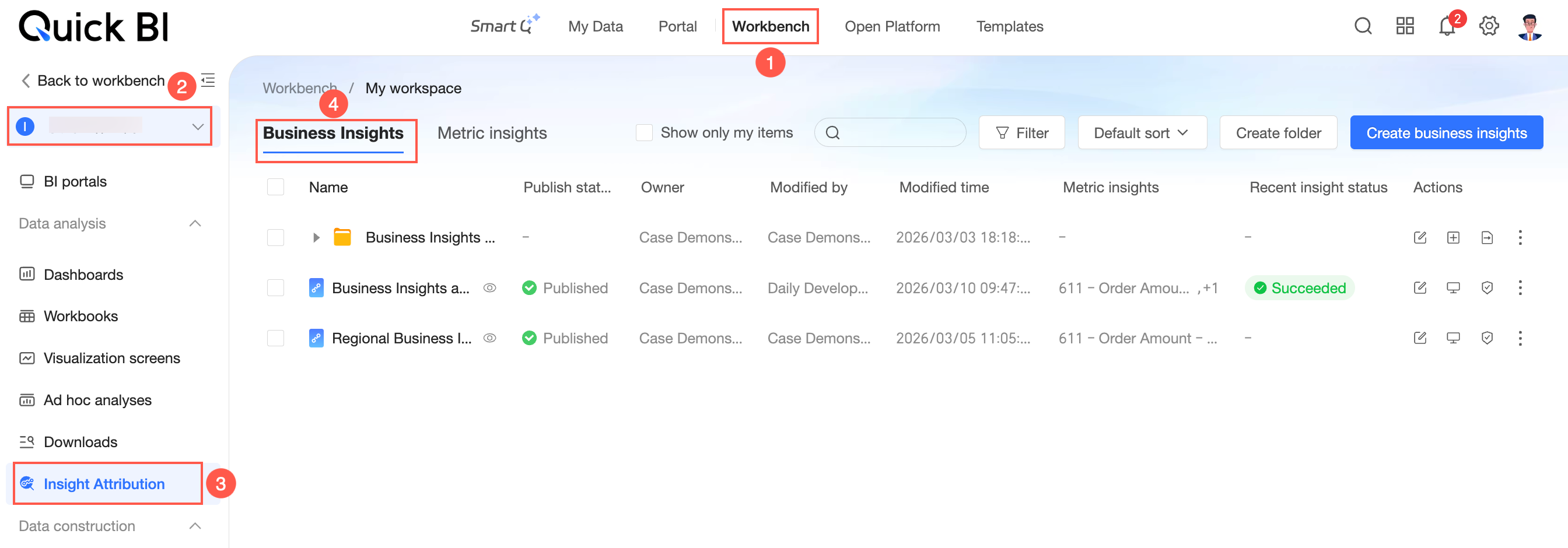1568x548 pixels.
Task: Click the items search field
Action: 890,132
